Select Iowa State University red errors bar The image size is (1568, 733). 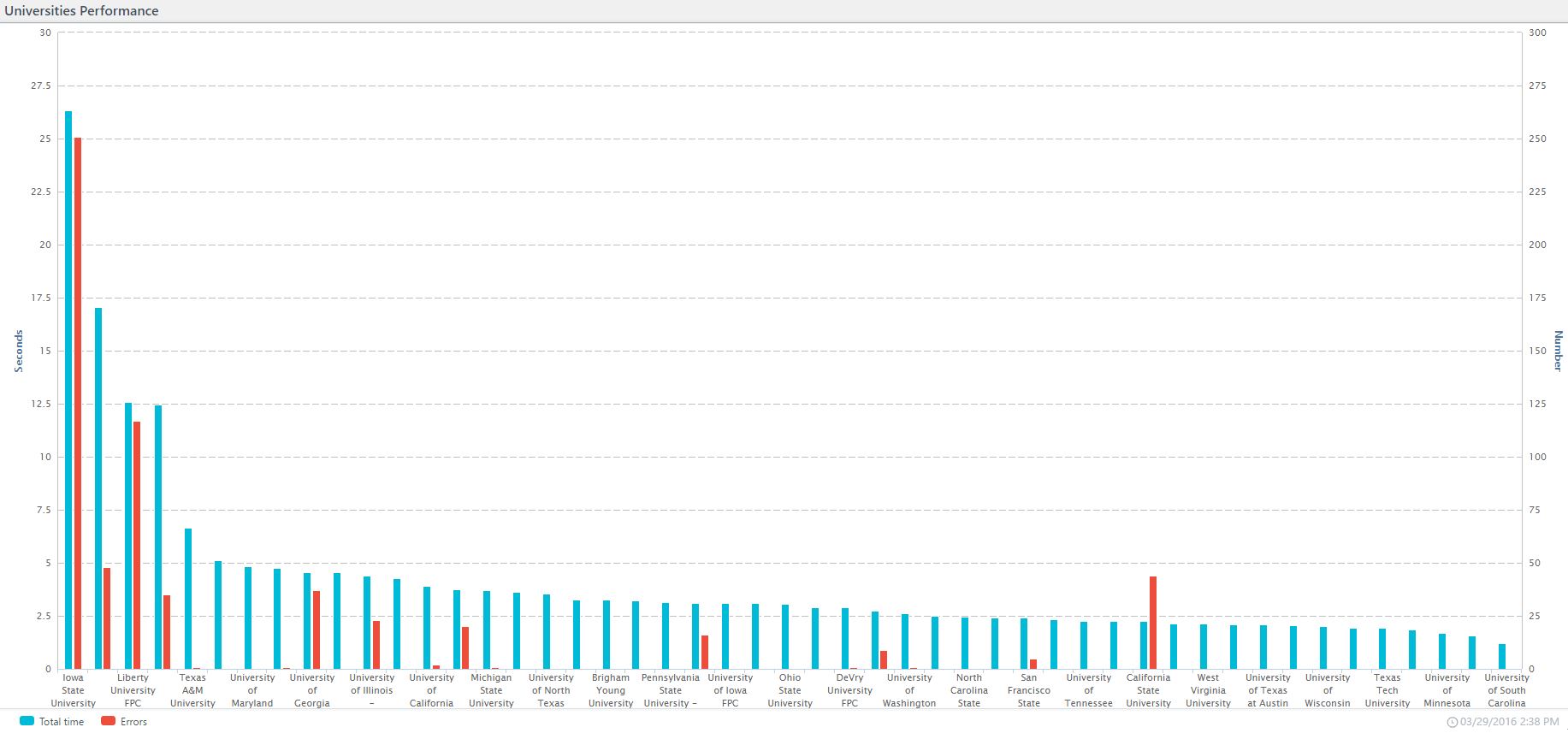[78, 403]
